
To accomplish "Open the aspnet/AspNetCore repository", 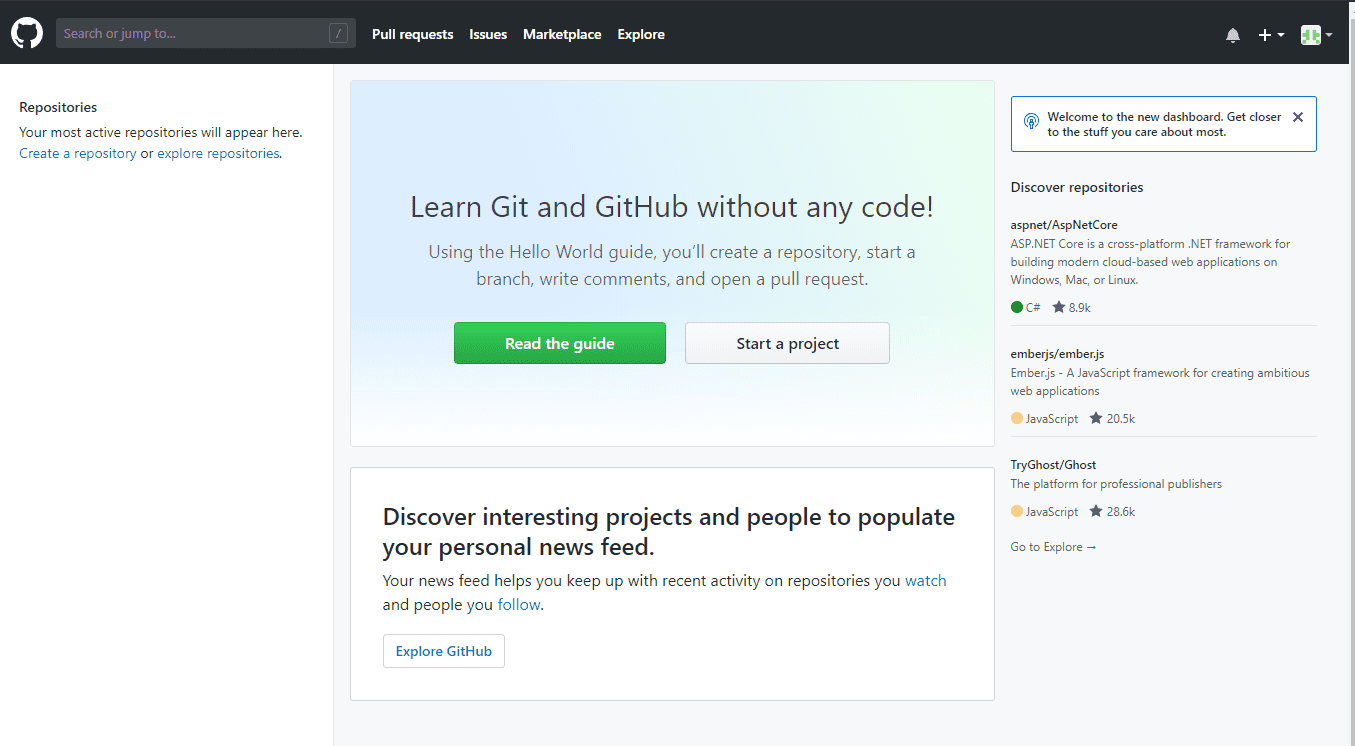I will click(x=1064, y=225).
